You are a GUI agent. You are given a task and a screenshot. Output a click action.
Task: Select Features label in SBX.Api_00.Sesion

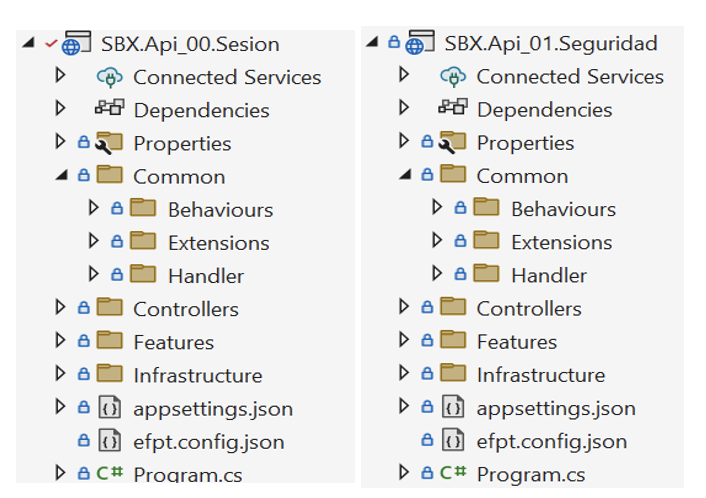tap(174, 342)
